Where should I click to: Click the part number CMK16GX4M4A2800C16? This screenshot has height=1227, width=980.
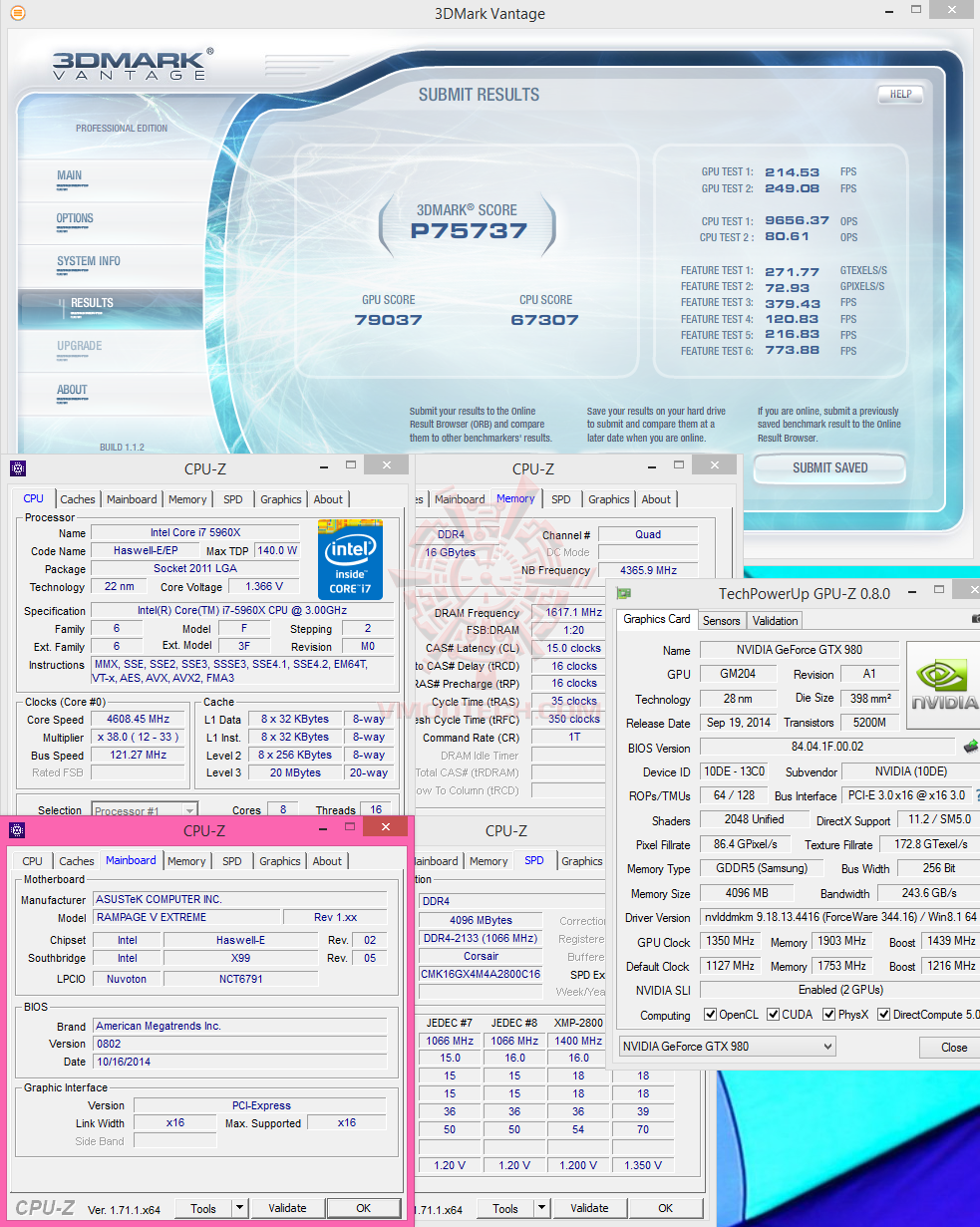tap(481, 974)
